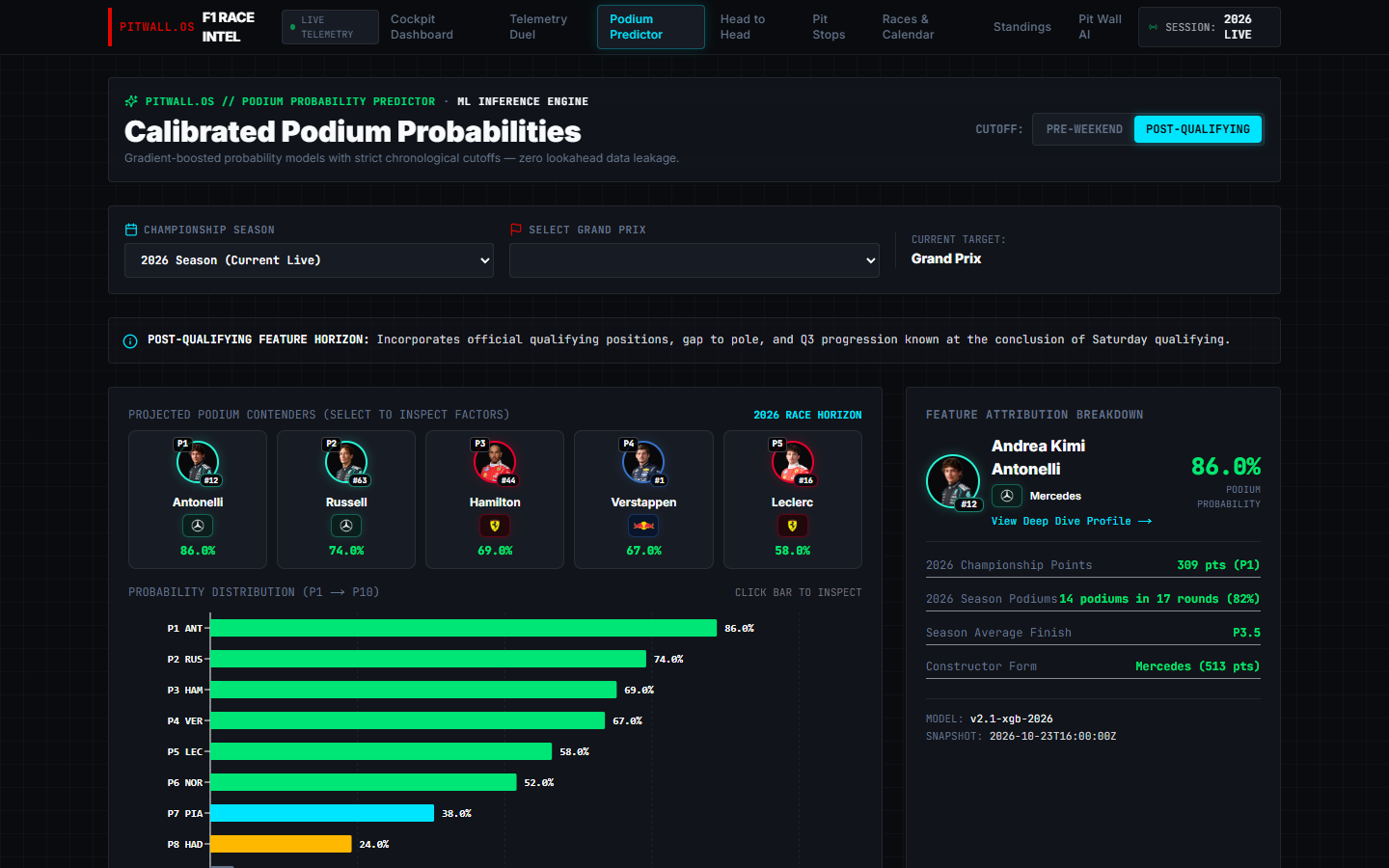Toggle the Live Telemetry indicator
1389x868 pixels.
tap(330, 27)
